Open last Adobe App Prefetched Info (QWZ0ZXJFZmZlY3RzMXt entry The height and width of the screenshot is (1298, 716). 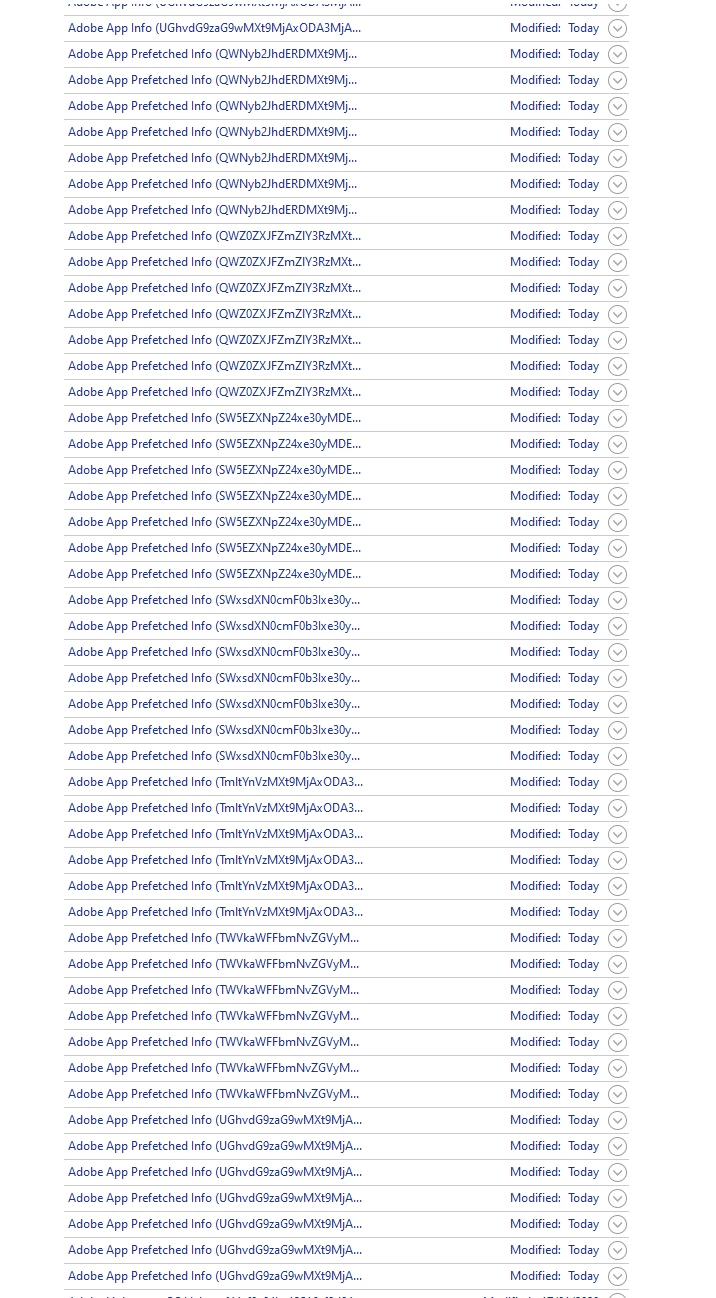click(x=215, y=392)
